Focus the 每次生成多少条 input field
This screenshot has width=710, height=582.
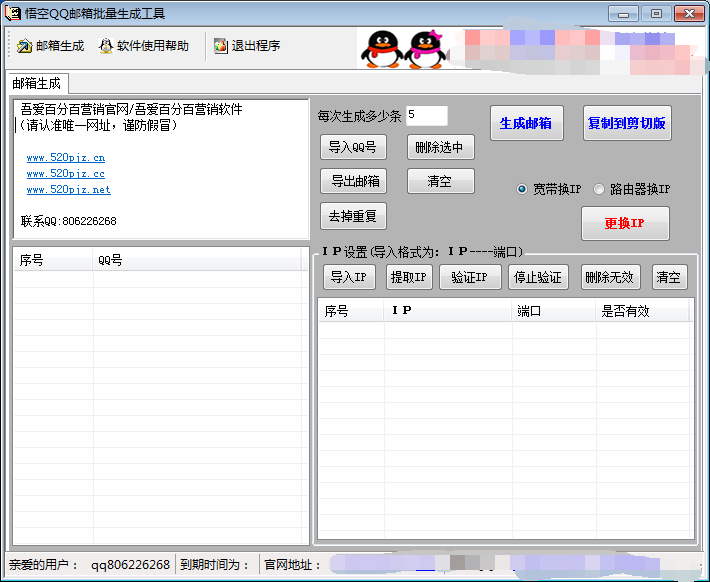[x=427, y=115]
